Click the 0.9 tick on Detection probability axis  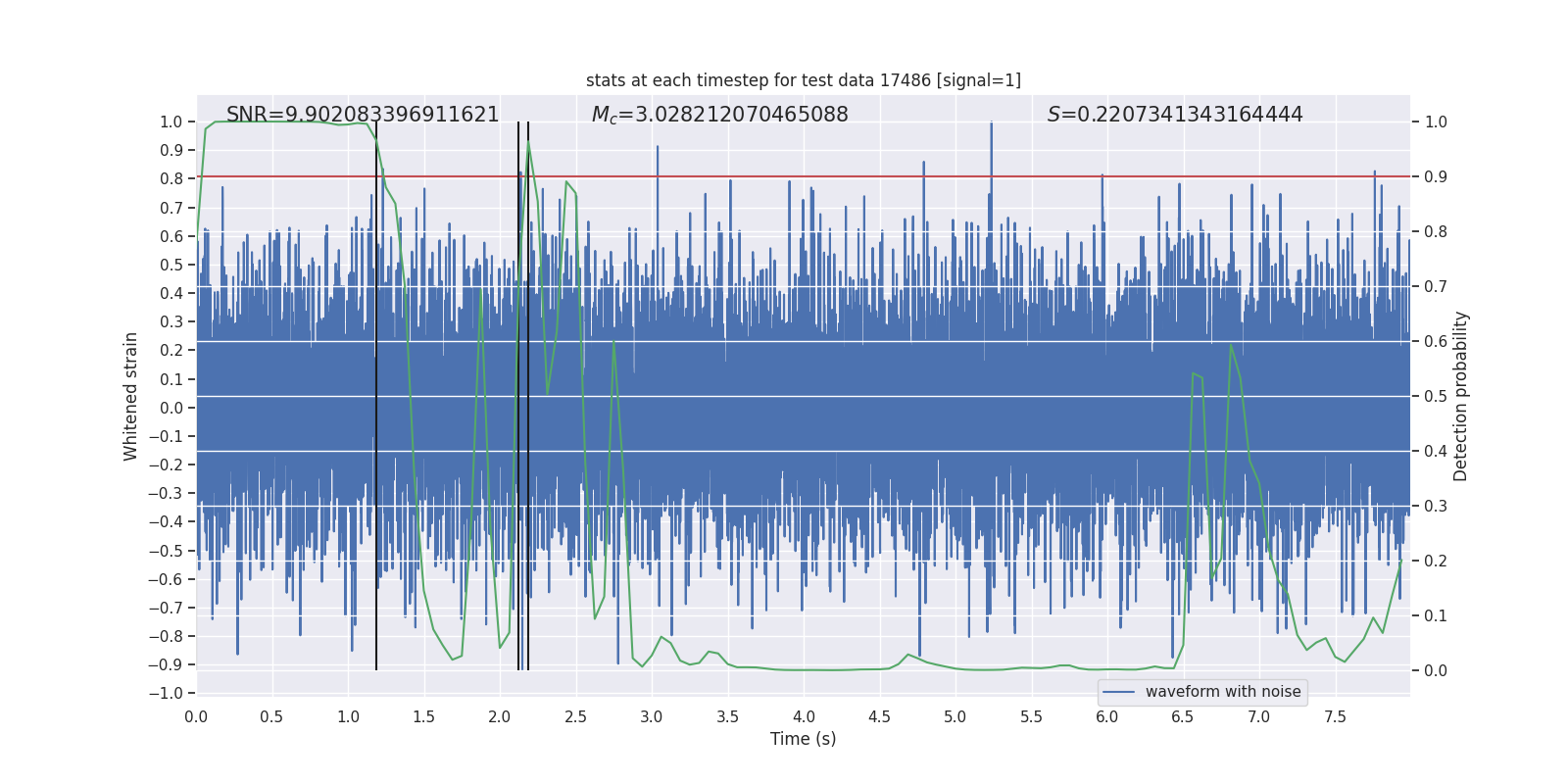(x=1436, y=177)
